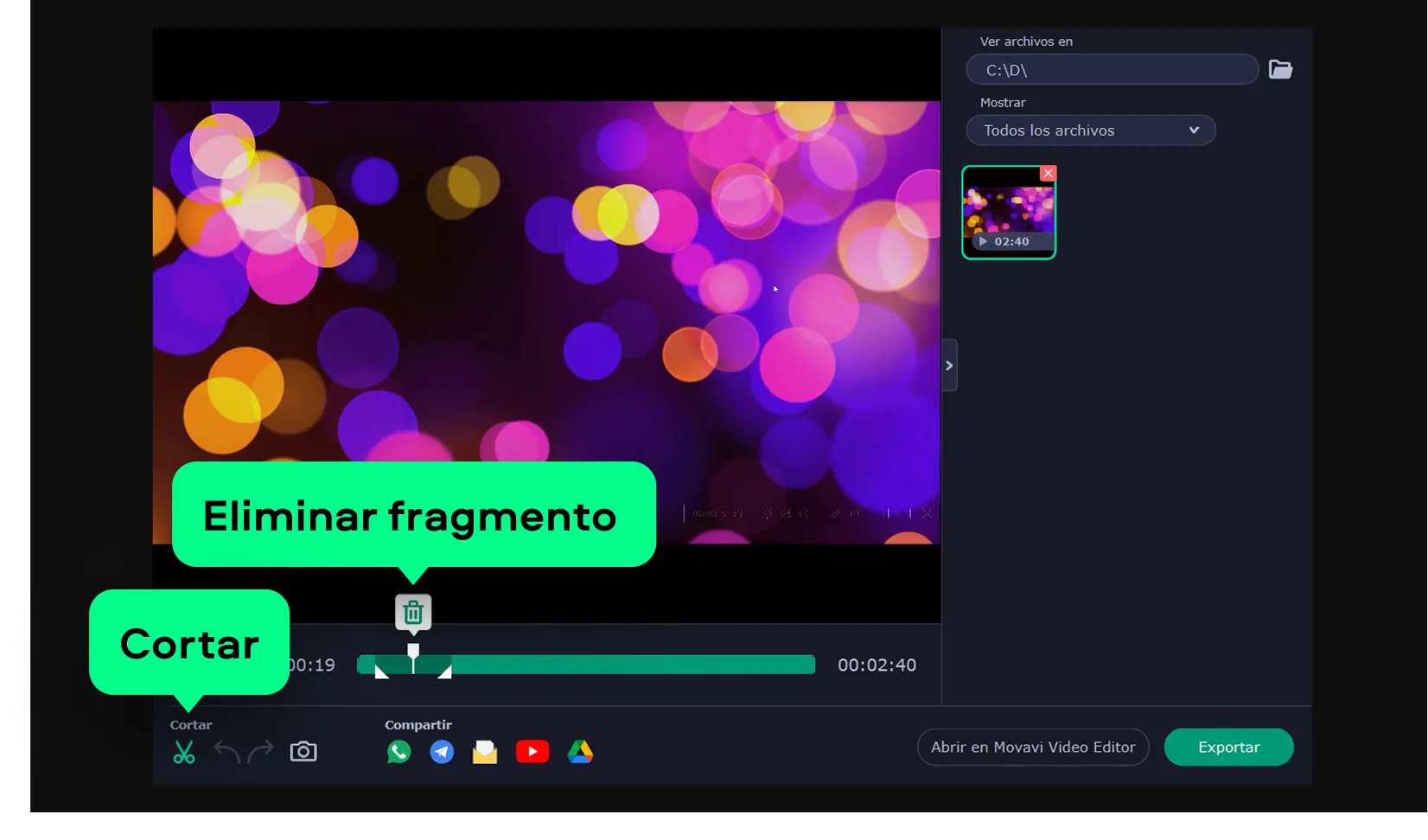1428x840 pixels.
Task: Click the C:\D\ path field
Action: coord(1112,70)
